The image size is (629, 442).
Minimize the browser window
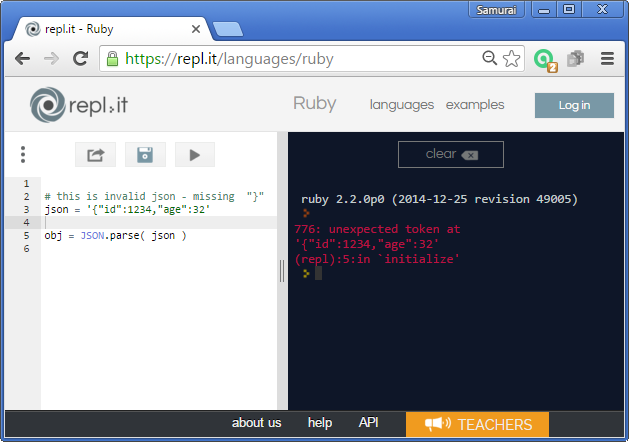coord(544,10)
